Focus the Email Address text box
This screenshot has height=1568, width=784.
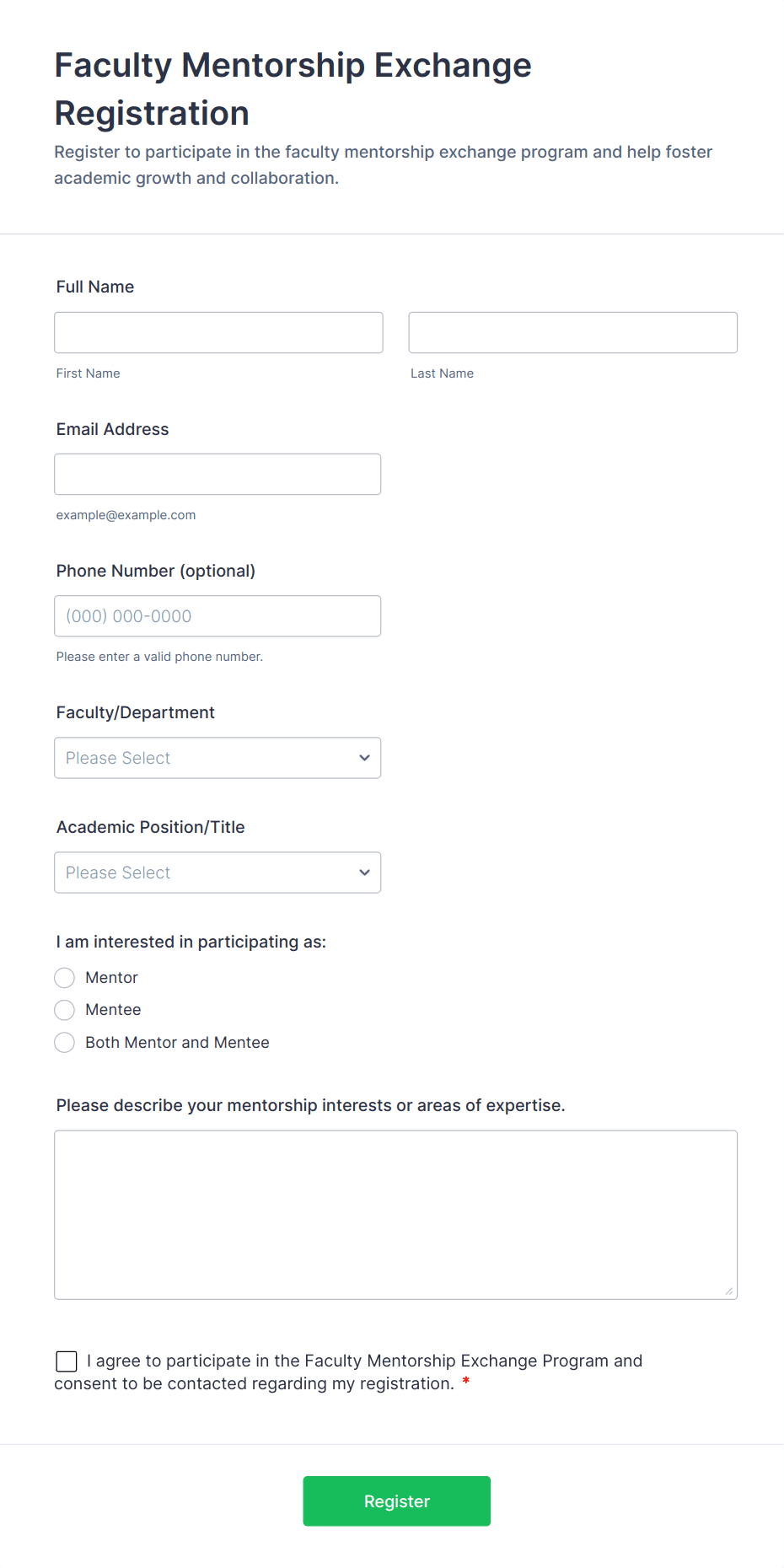pyautogui.click(x=217, y=474)
